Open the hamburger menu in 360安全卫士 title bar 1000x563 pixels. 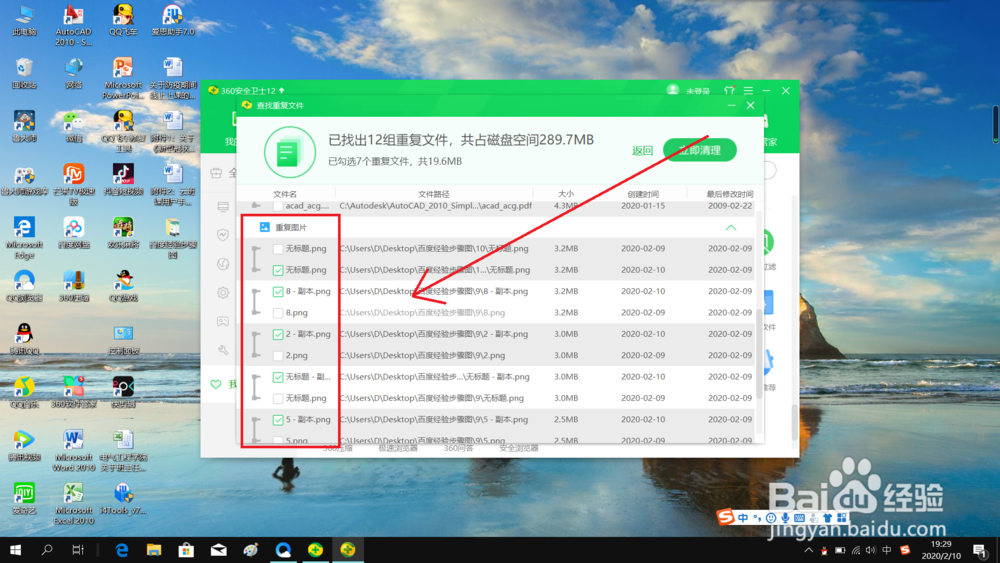[748, 91]
